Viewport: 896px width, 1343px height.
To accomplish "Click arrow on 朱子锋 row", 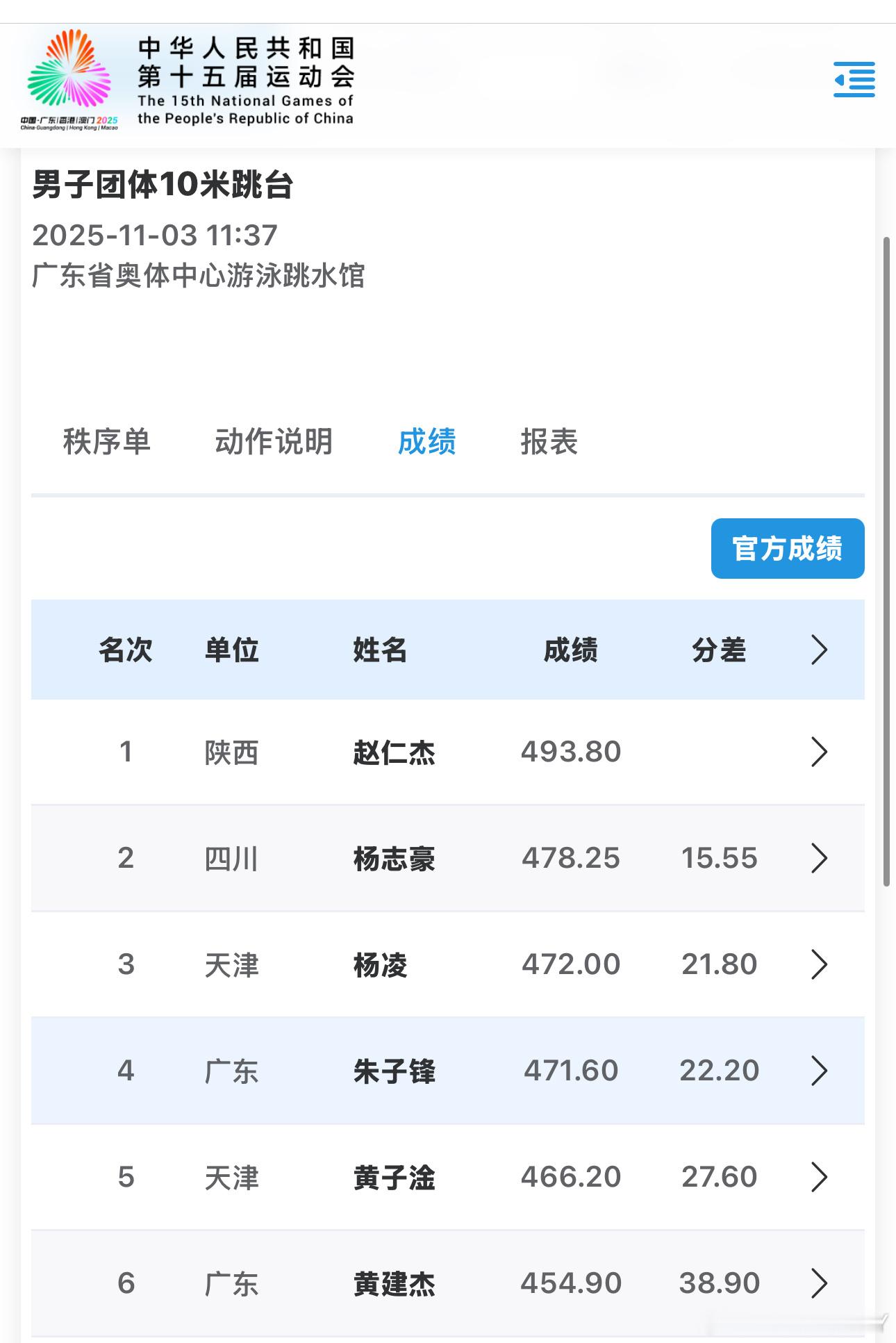I will (819, 1071).
